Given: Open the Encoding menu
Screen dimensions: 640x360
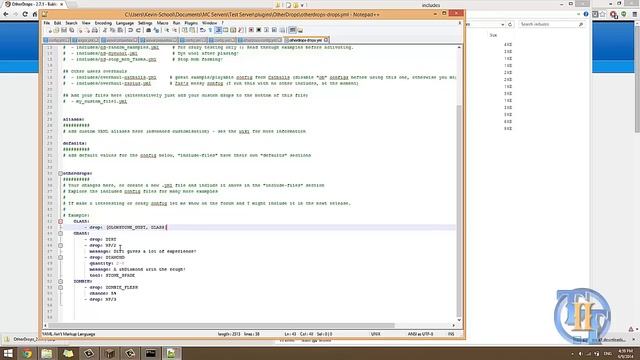Looking at the screenshot, I should [103, 23].
